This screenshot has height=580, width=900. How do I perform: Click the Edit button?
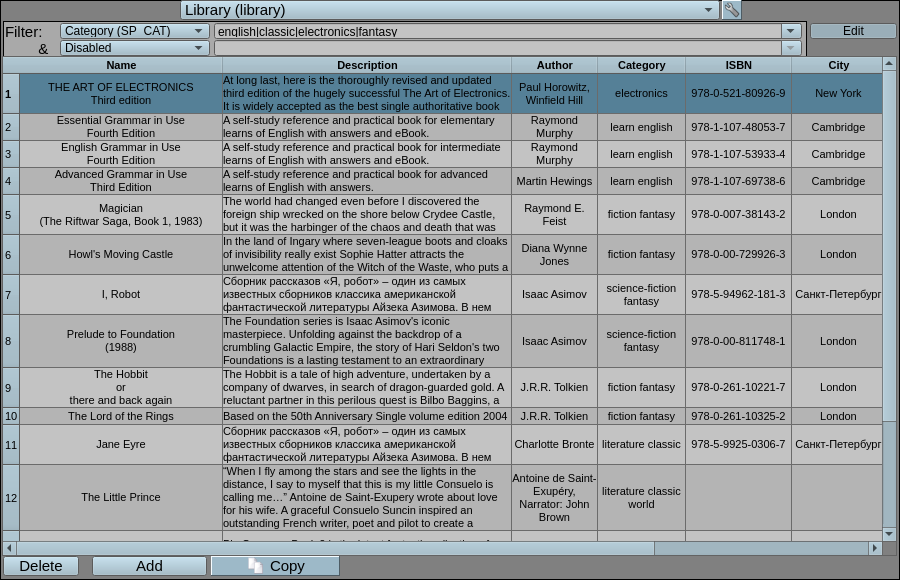(853, 31)
